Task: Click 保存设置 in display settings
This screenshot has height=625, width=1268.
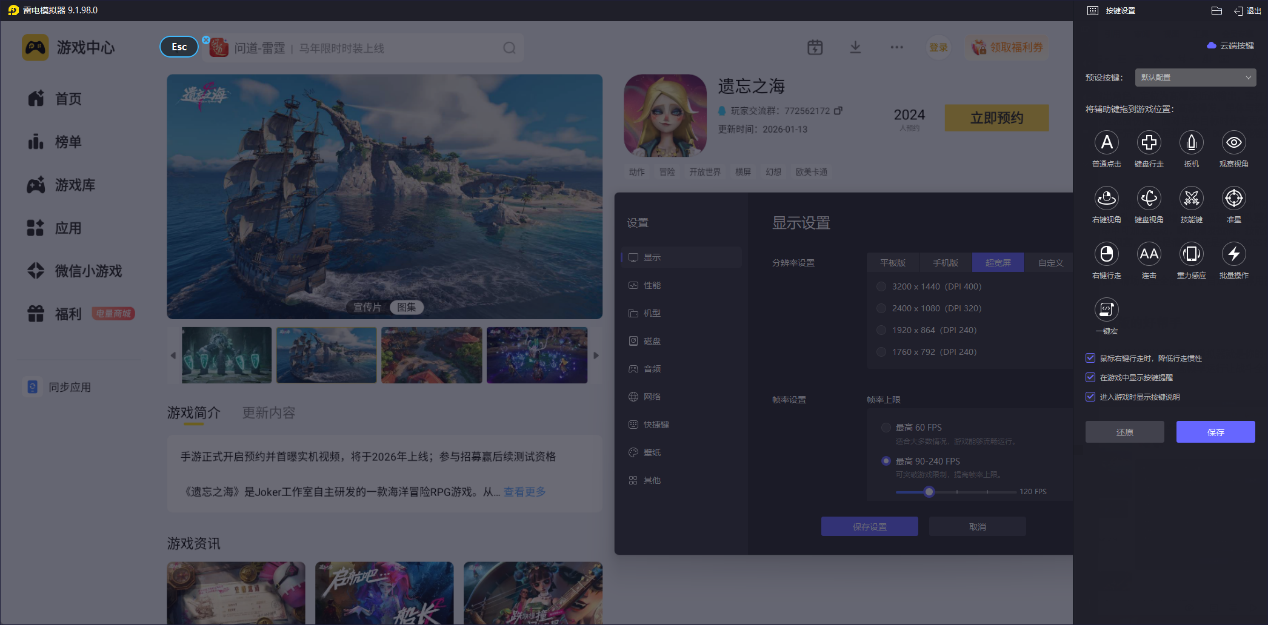Action: 869,526
